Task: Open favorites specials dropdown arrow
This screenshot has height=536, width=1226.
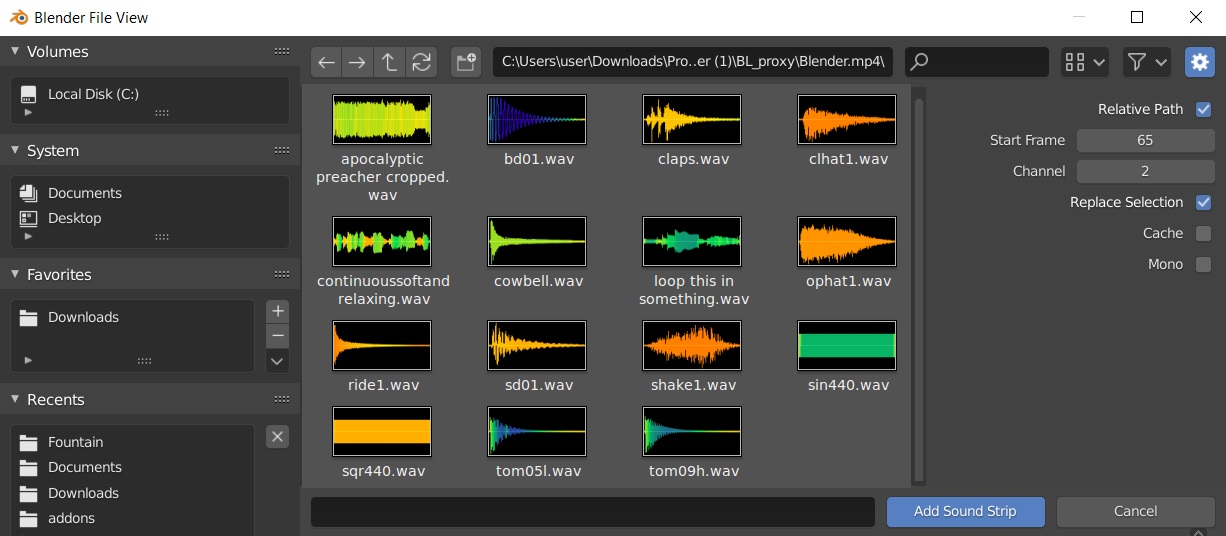Action: point(278,361)
